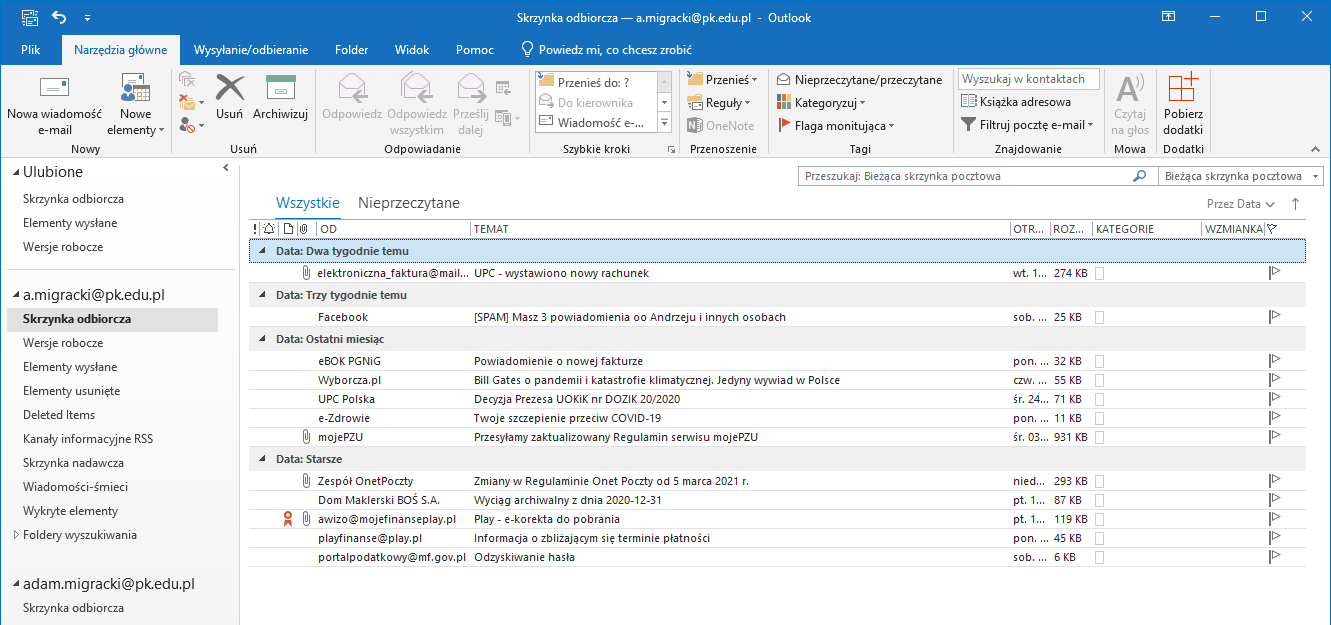Flag the eBOK PGNiG message
The image size is (1331, 625).
[1275, 361]
